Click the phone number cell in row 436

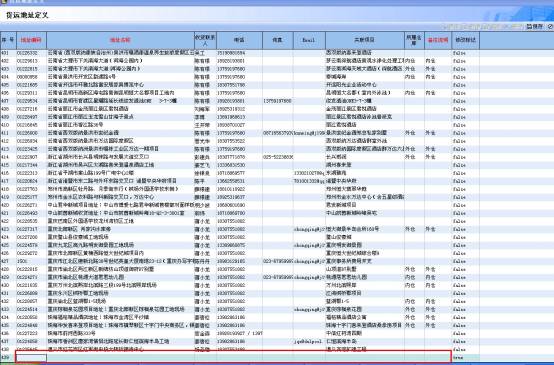tap(239, 333)
